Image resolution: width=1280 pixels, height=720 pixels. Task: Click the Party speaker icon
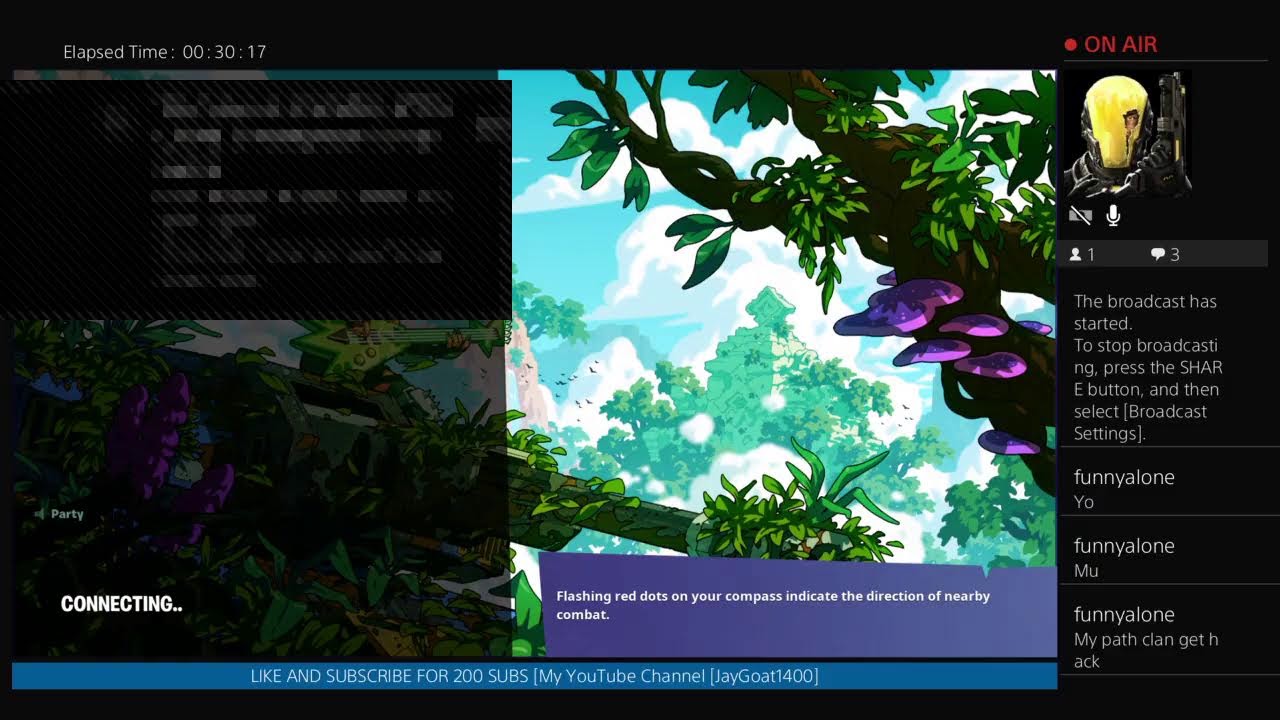[x=39, y=514]
